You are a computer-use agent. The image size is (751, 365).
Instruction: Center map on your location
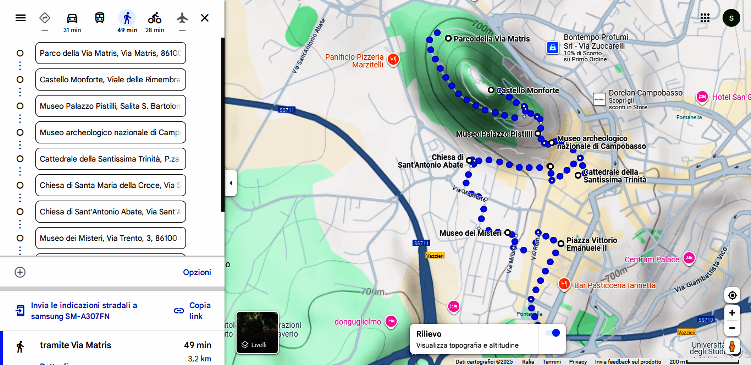click(732, 296)
